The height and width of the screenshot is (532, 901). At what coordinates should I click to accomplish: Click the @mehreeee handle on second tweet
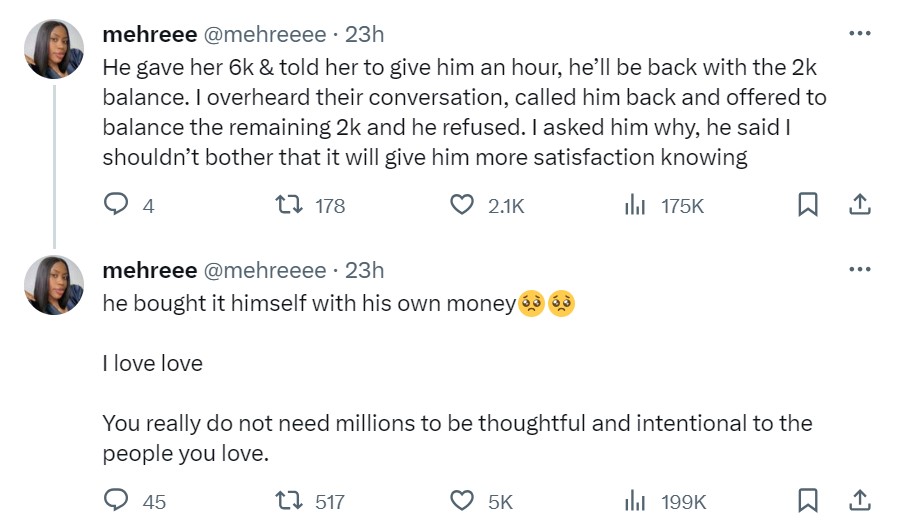click(265, 271)
